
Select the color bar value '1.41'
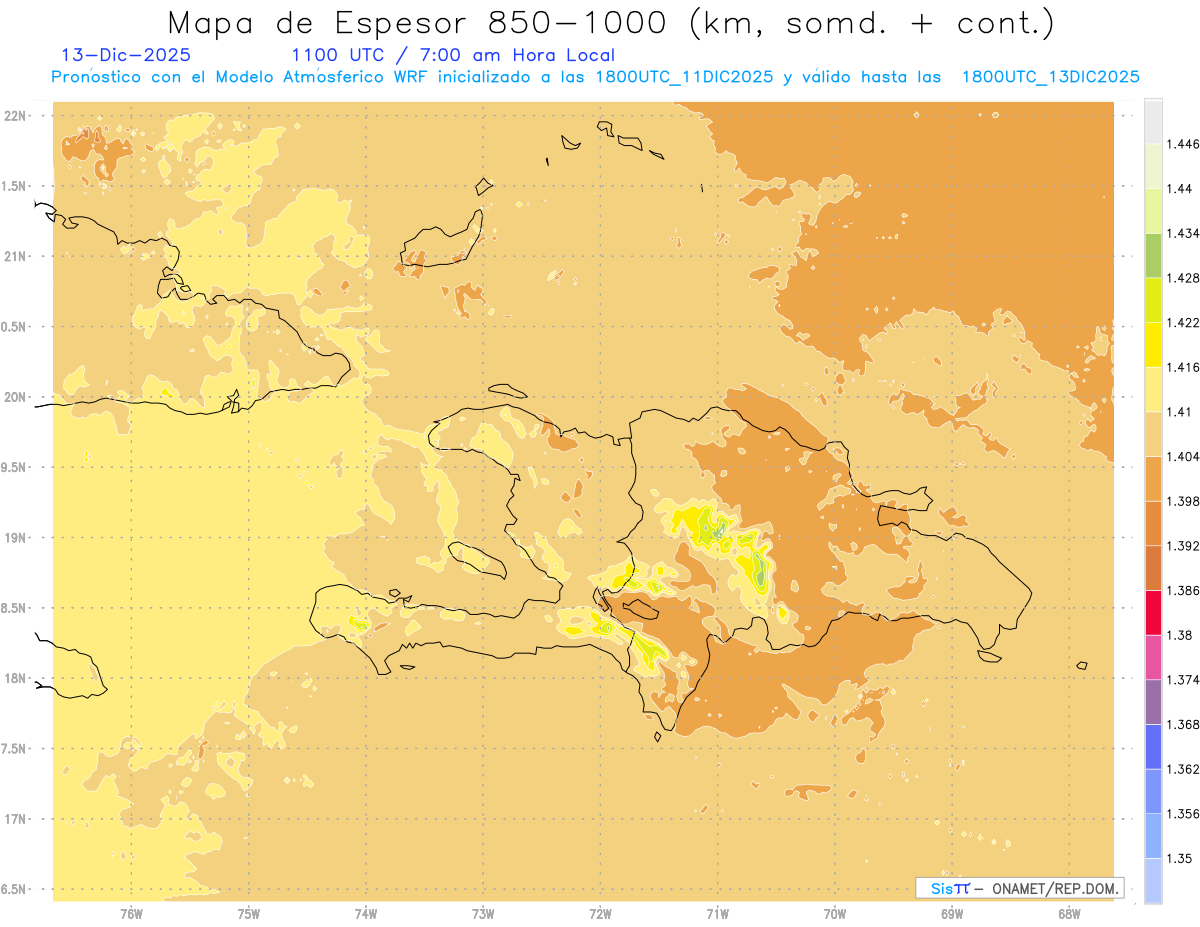1180,411
